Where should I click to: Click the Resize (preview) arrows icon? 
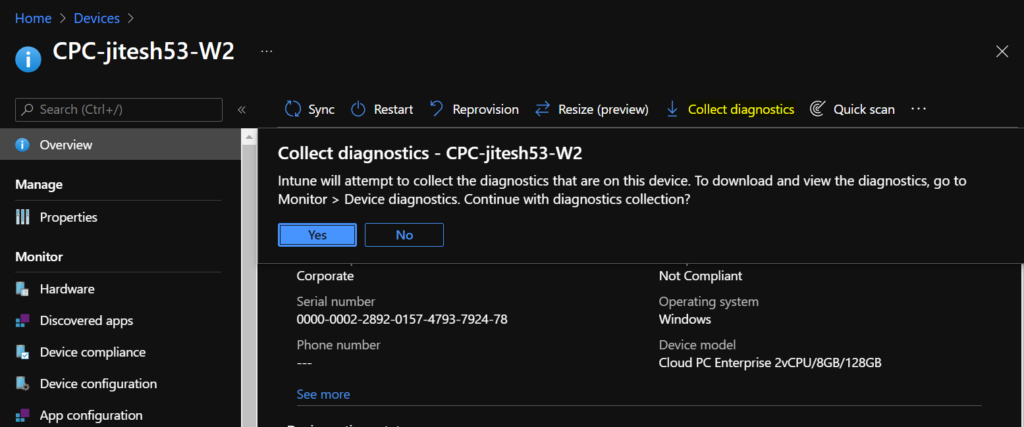tap(542, 109)
